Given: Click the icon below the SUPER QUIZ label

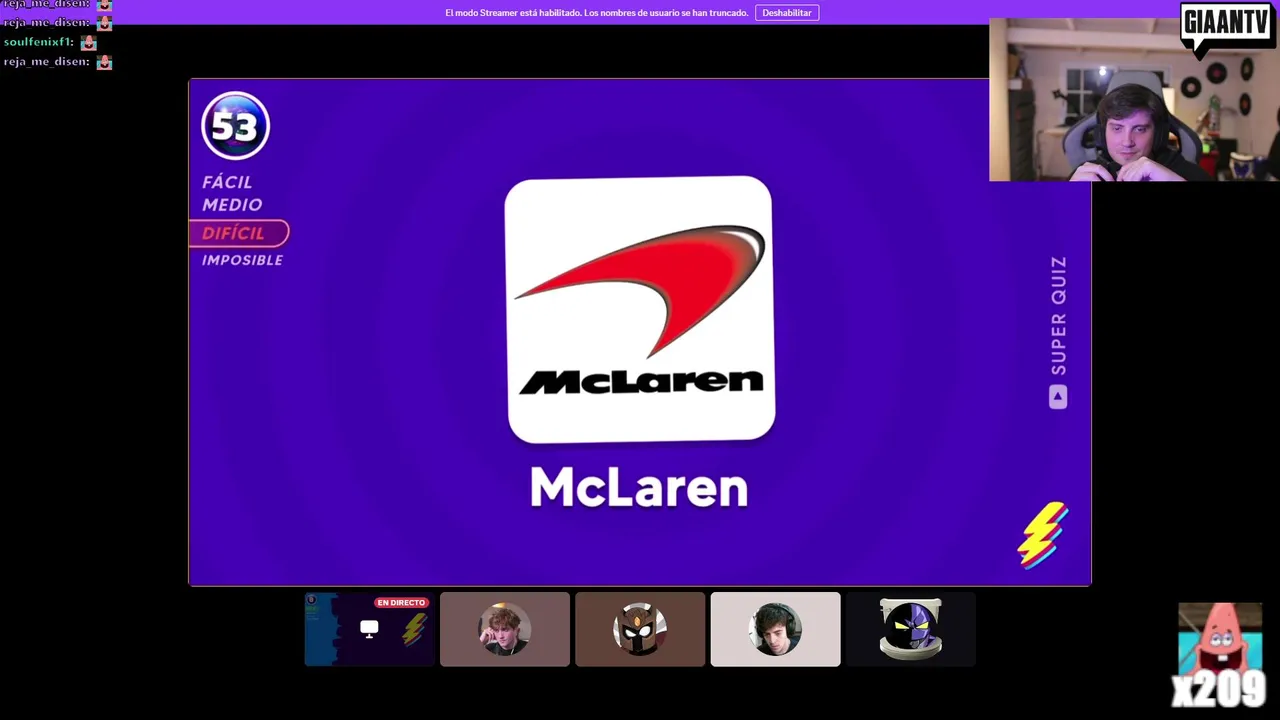Looking at the screenshot, I should 1058,397.
